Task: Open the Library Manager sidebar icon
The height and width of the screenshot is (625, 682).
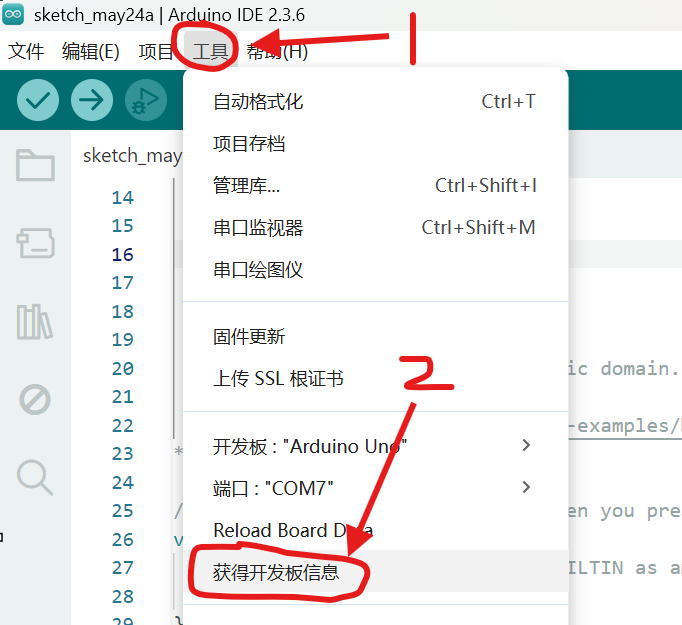Action: [x=35, y=321]
